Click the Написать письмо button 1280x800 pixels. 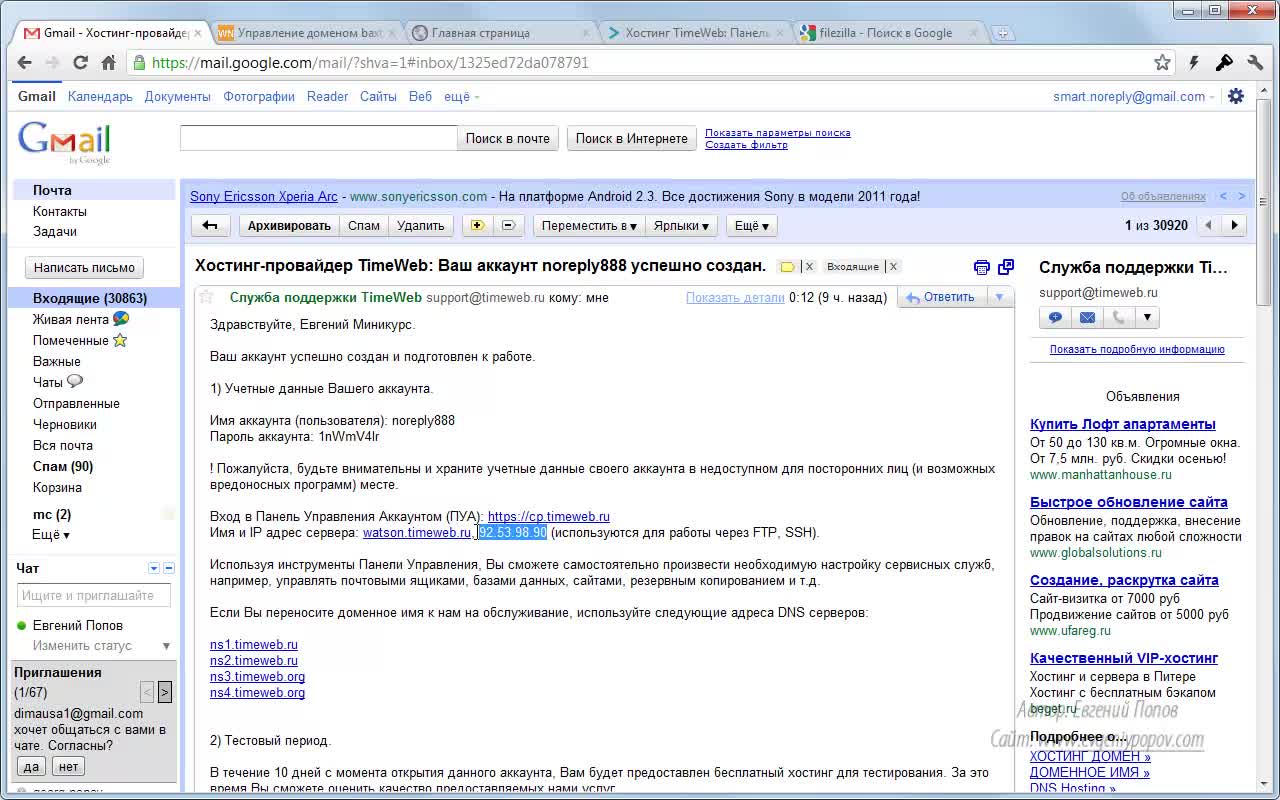(x=84, y=268)
